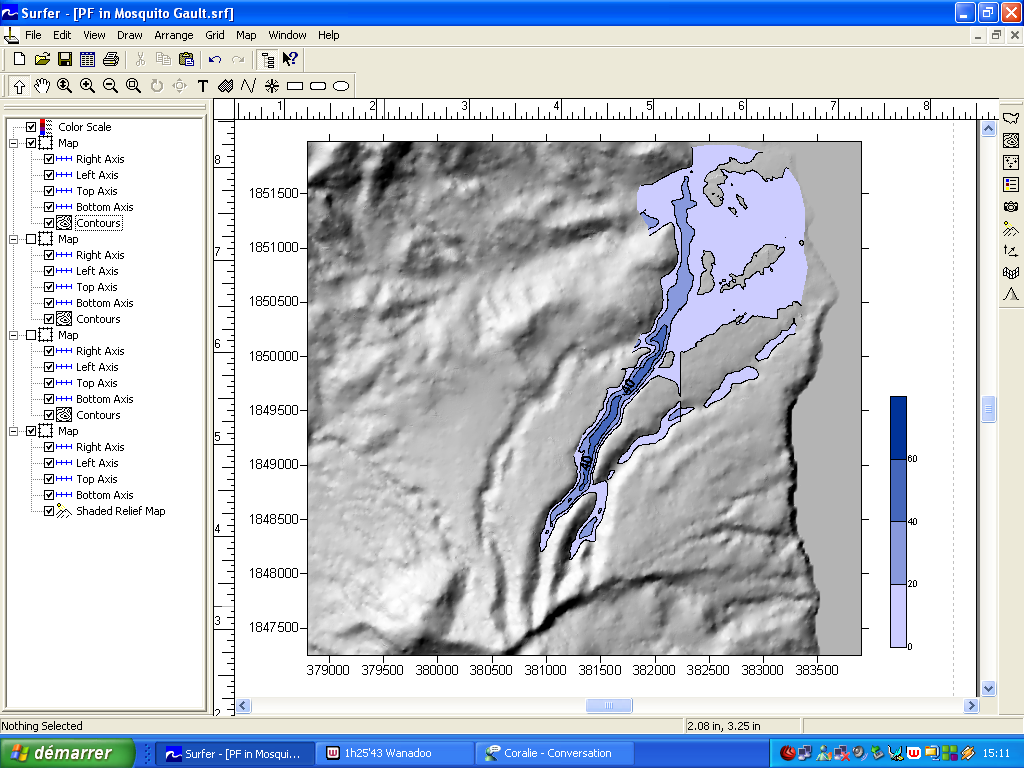Screen dimensions: 1024x768
Task: Enable the second Map's checkbox
Action: 31,239
